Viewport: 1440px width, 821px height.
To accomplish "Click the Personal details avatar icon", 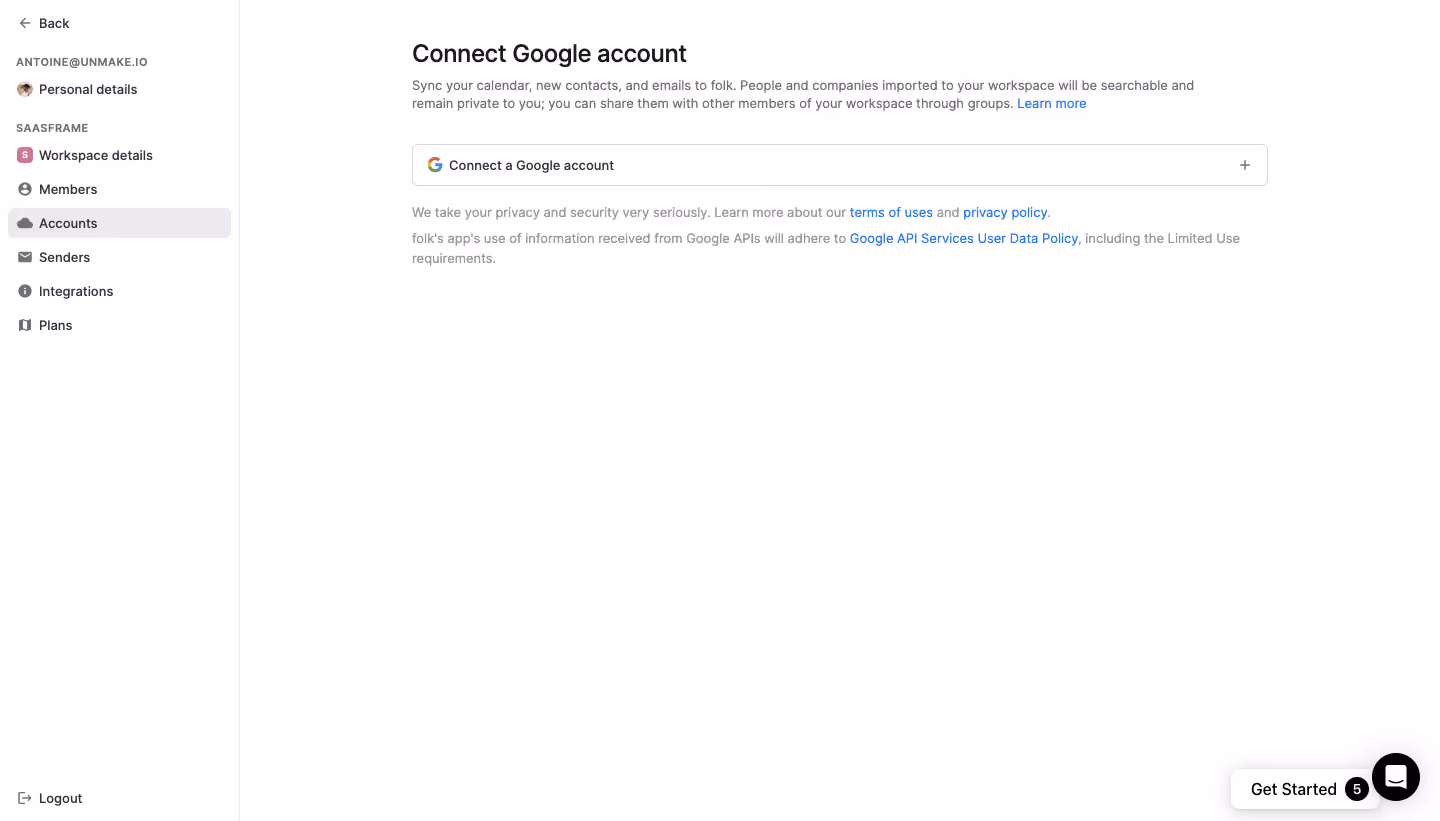I will 25,89.
